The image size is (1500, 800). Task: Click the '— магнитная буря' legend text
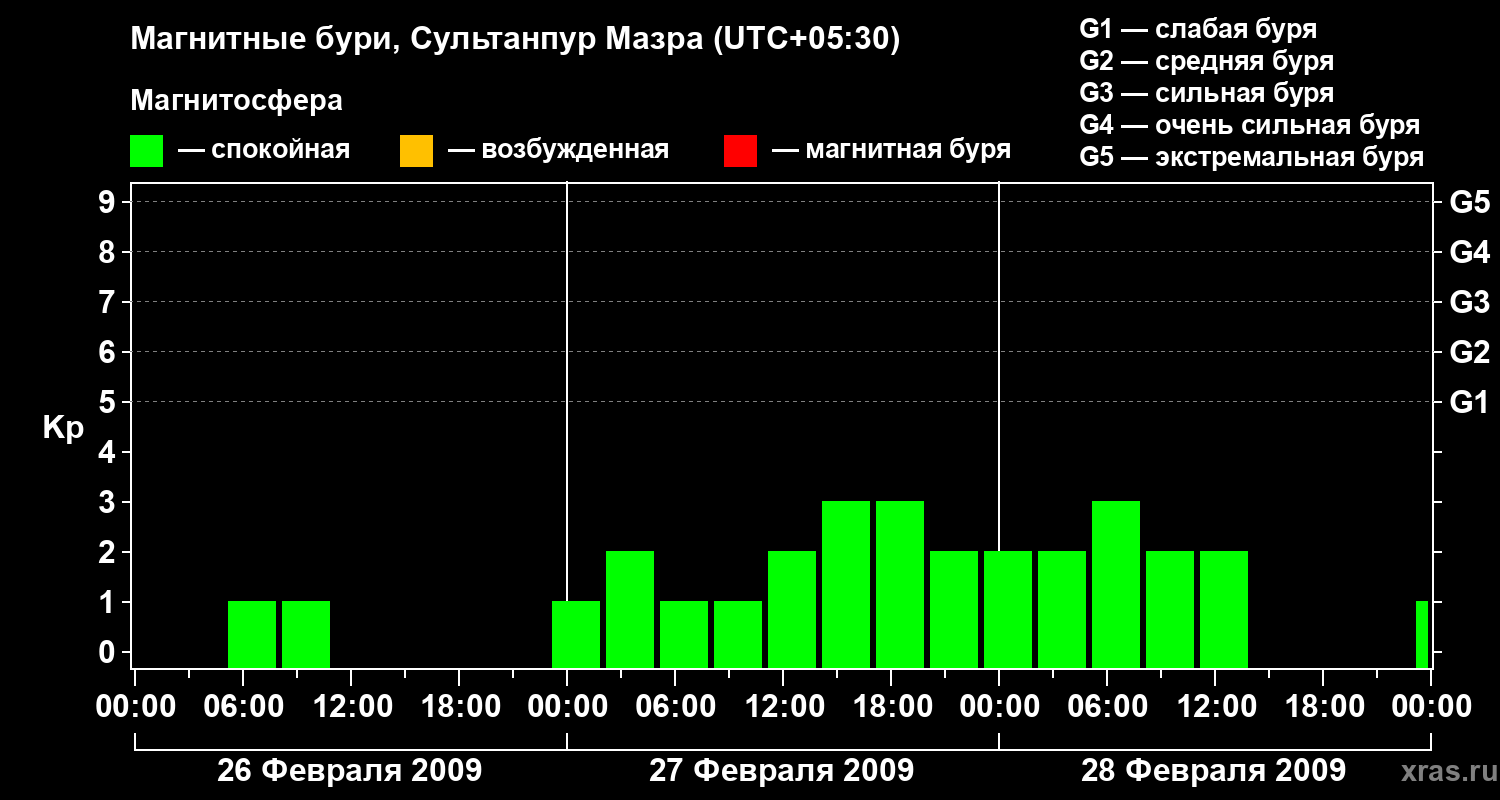[x=891, y=151]
